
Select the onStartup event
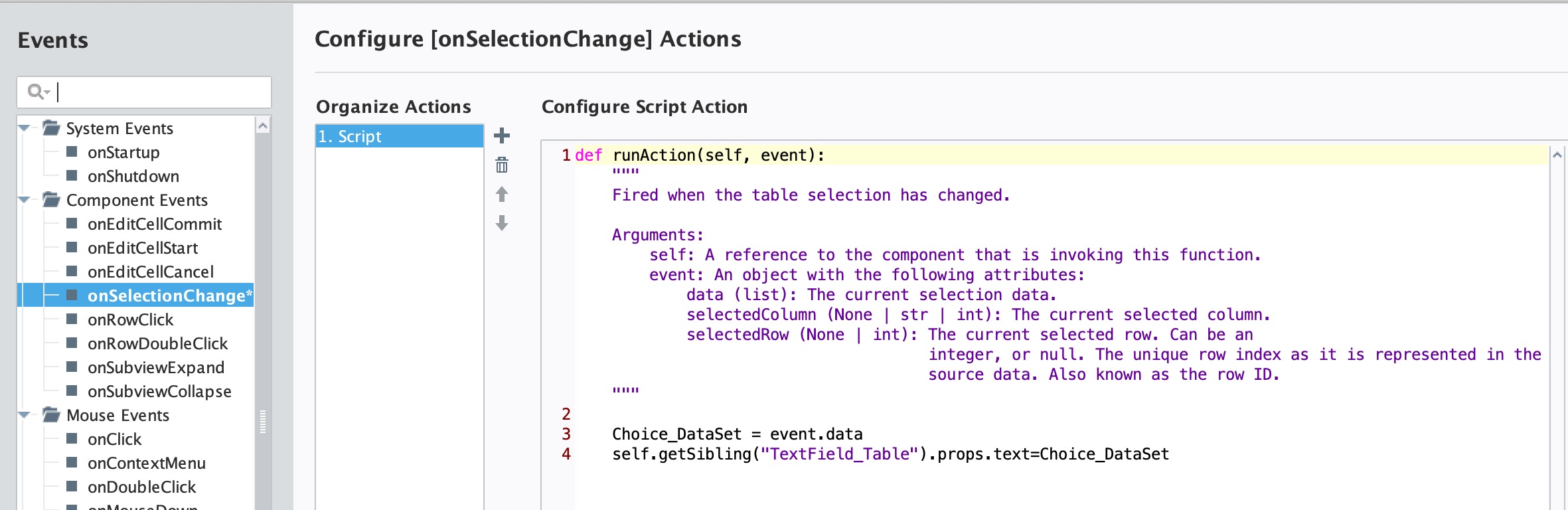(123, 152)
